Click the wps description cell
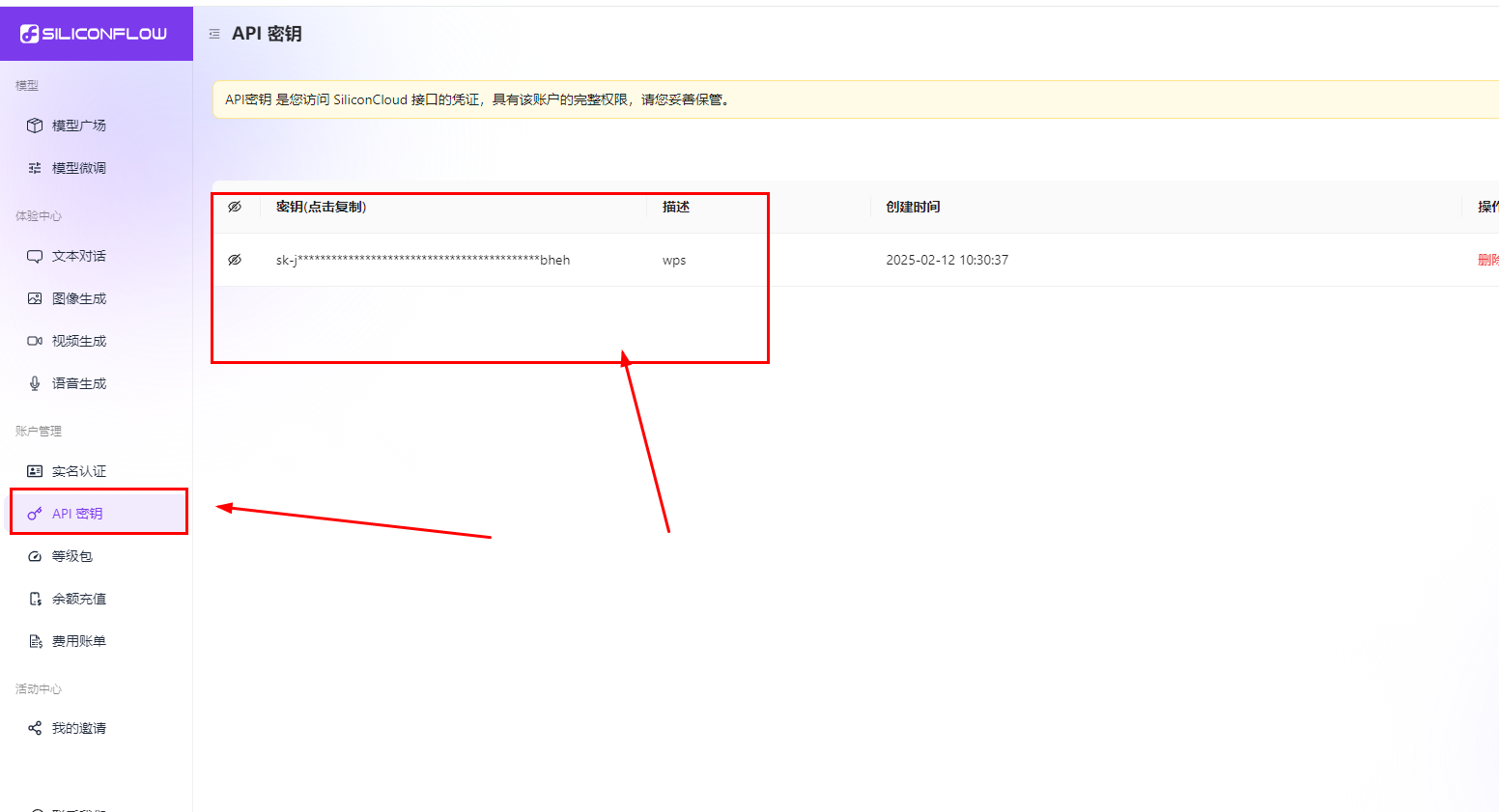The image size is (1499, 812). (674, 260)
